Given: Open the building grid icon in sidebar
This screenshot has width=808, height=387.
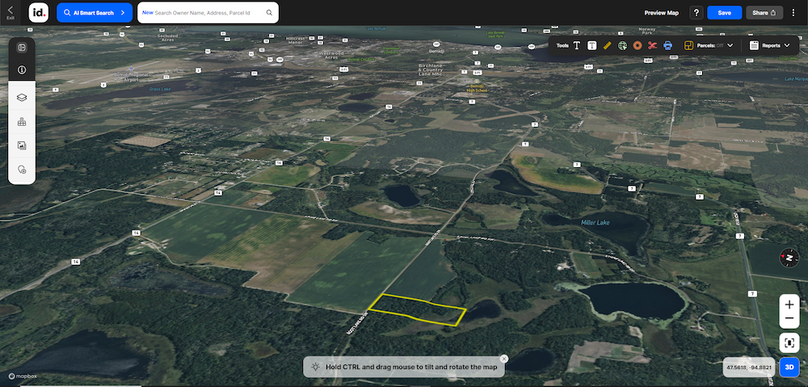Looking at the screenshot, I should 22,122.
